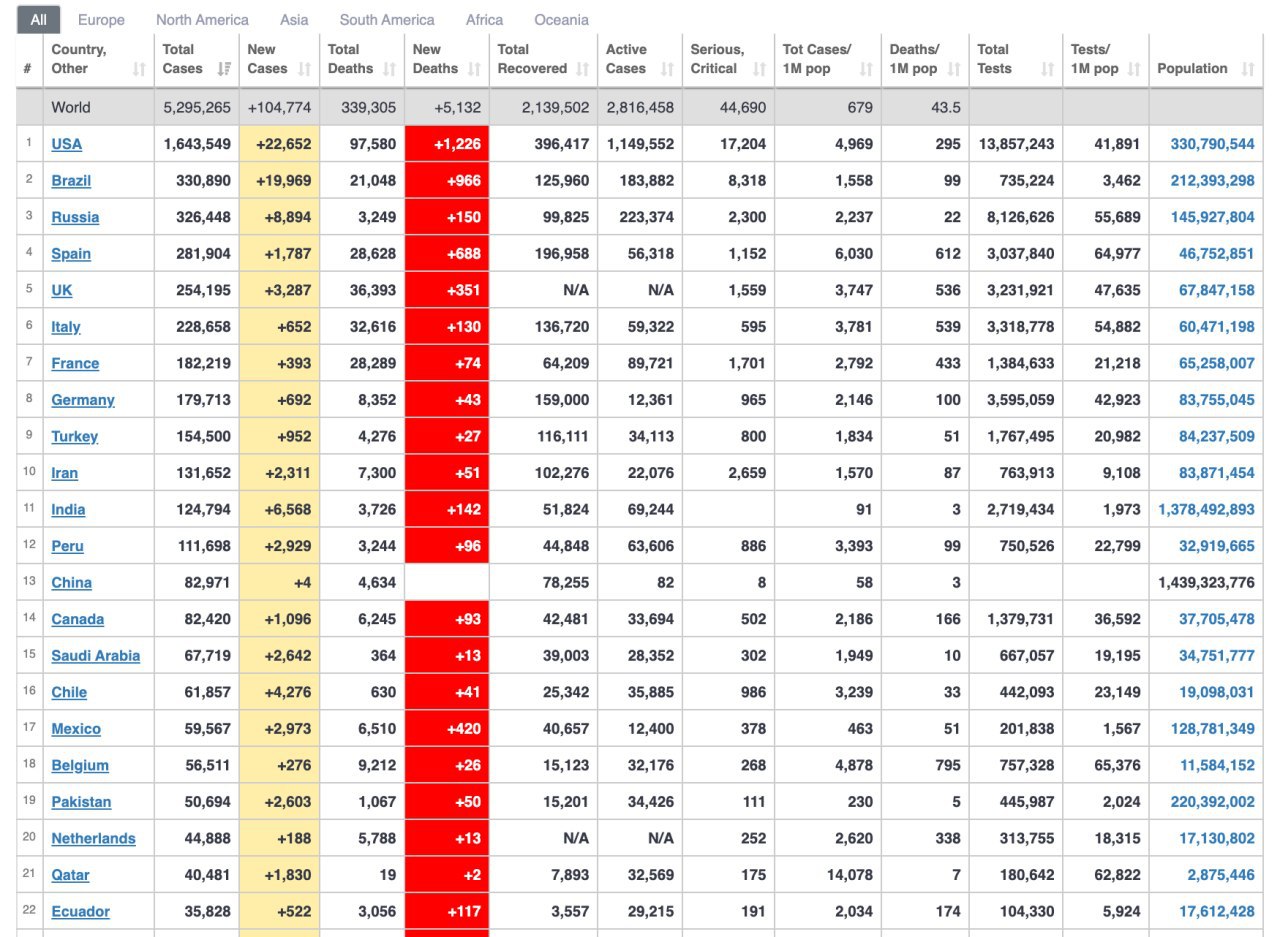1280x937 pixels.
Task: Sort by New Cases column arrows
Action: point(305,69)
